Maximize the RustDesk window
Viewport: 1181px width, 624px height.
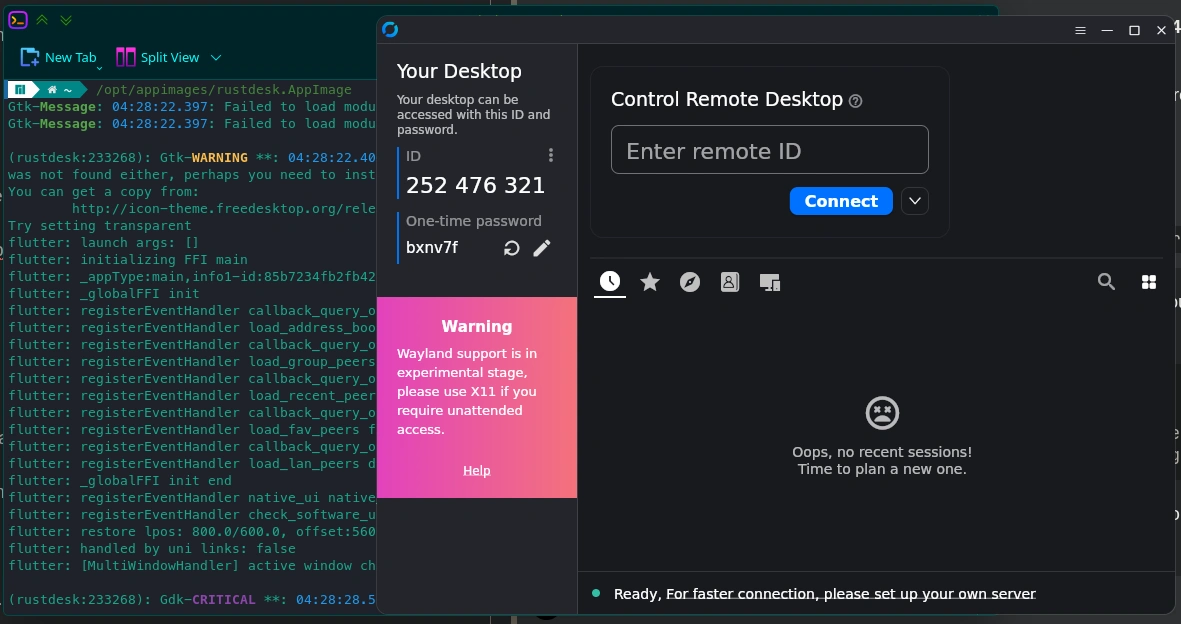tap(1134, 30)
